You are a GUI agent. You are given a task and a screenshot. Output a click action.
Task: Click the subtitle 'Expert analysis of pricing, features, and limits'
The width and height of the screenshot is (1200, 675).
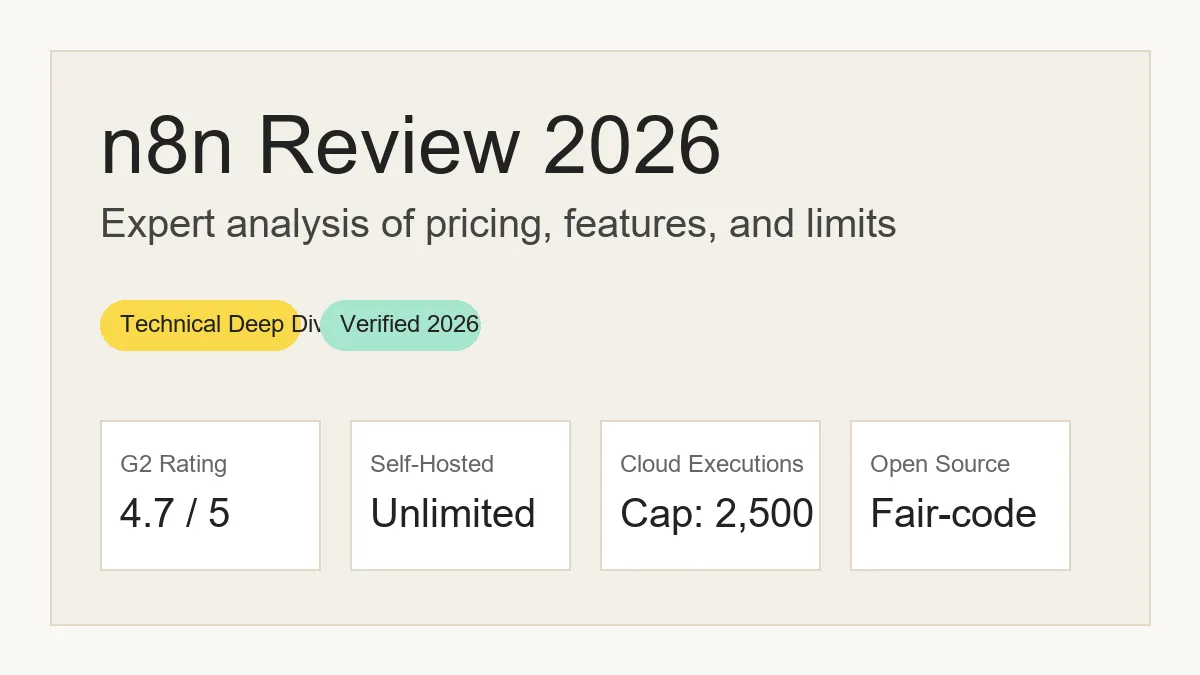pyautogui.click(x=498, y=223)
